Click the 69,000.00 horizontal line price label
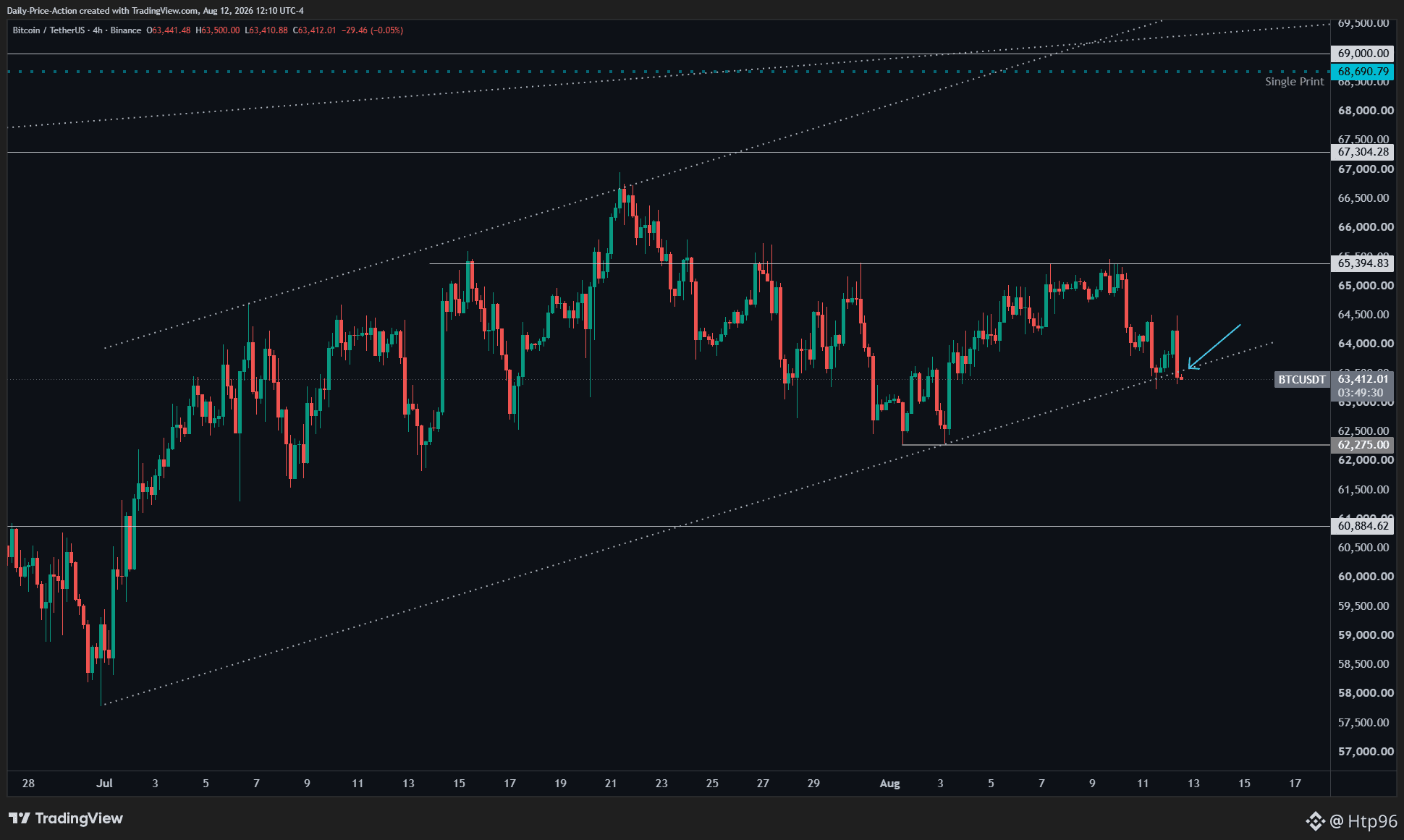The width and height of the screenshot is (1404, 840). [1363, 54]
